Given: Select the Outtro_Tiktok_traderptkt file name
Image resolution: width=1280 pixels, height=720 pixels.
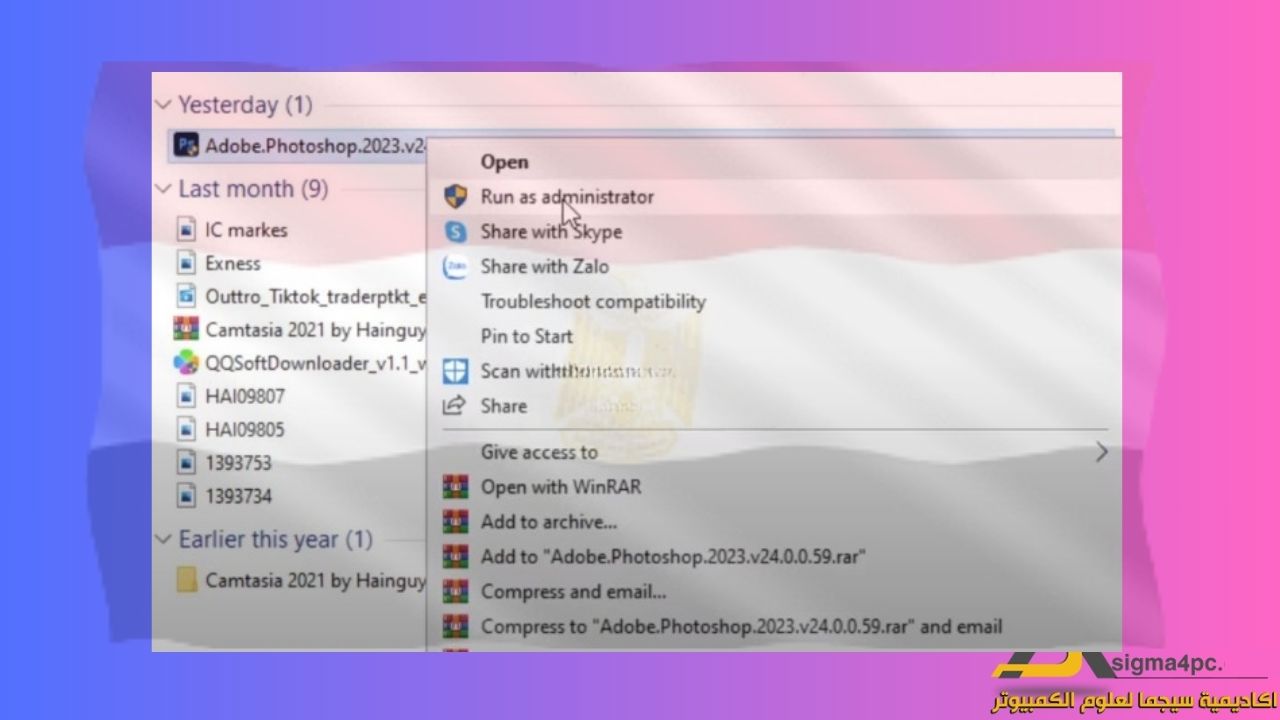Looking at the screenshot, I should [x=315, y=297].
